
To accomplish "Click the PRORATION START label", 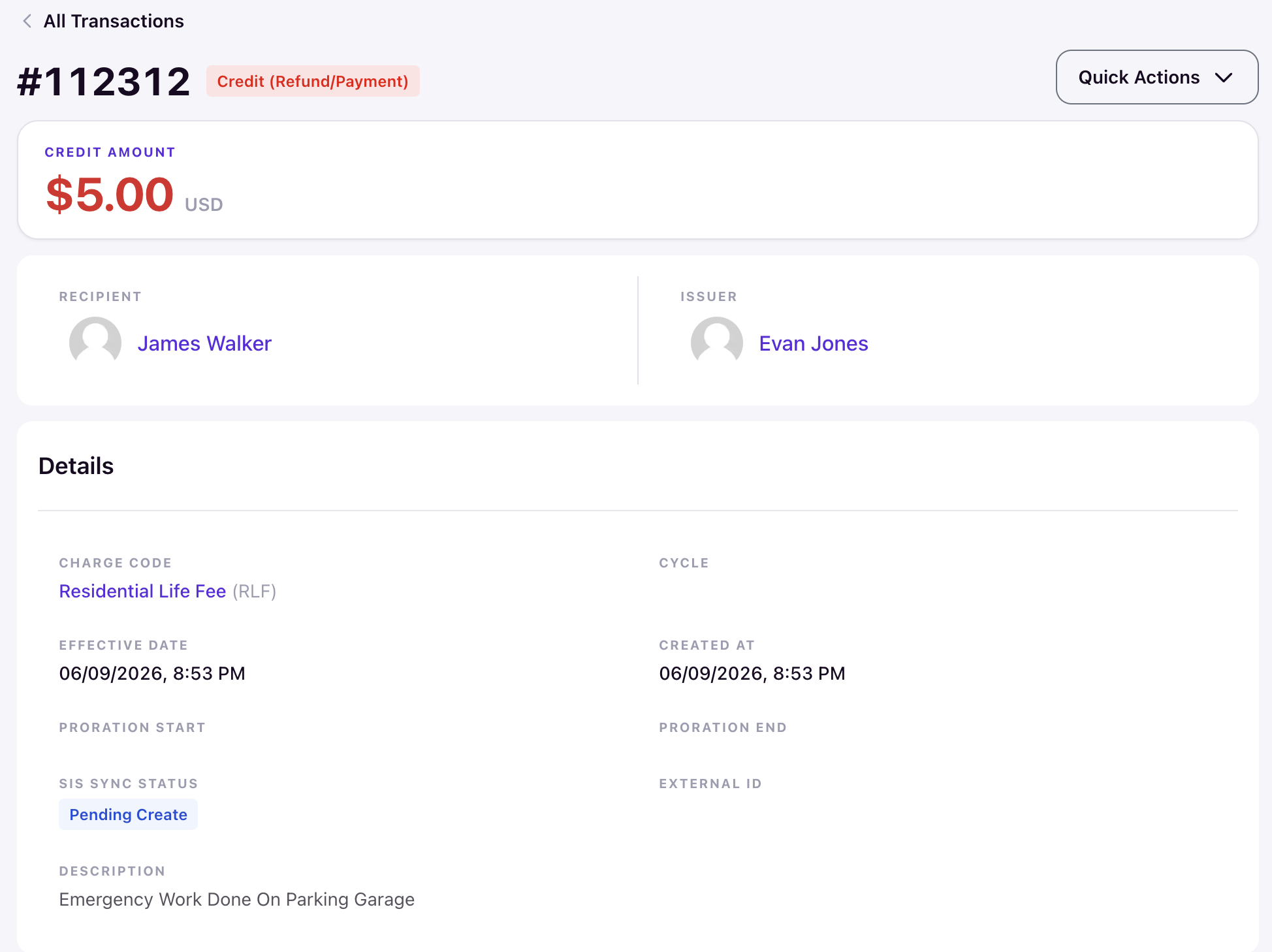I will click(x=133, y=727).
